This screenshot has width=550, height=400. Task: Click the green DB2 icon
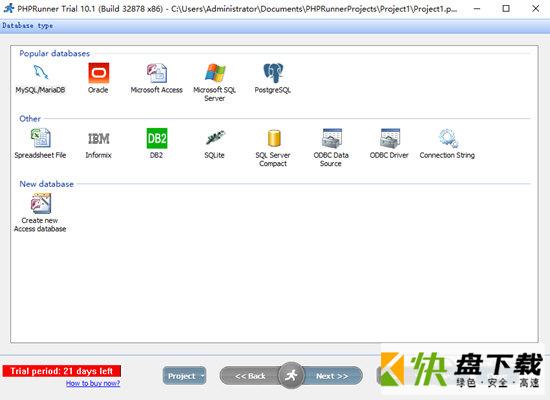point(157,138)
